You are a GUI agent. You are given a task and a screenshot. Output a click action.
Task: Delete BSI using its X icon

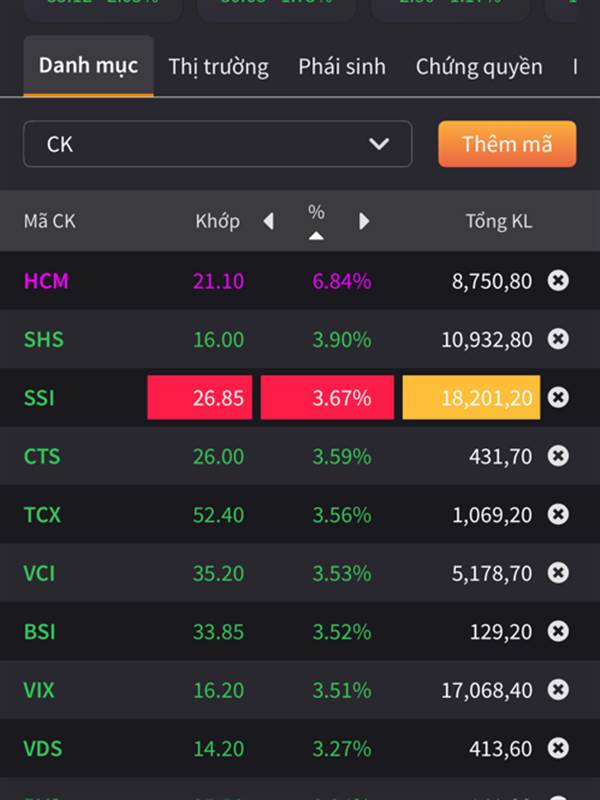(x=558, y=631)
